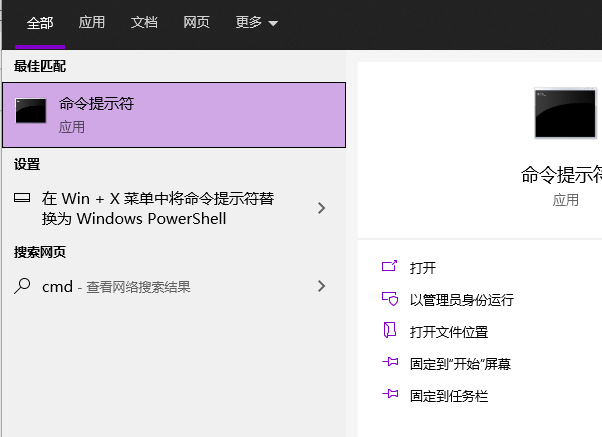Select the 文档 search filter tab

point(144,22)
